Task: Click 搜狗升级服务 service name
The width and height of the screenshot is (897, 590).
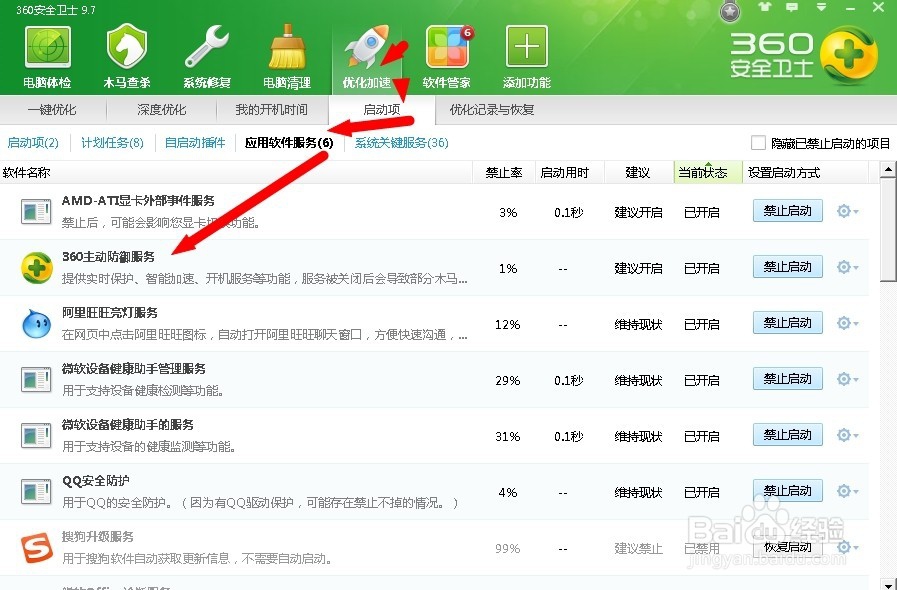Action: (97, 537)
